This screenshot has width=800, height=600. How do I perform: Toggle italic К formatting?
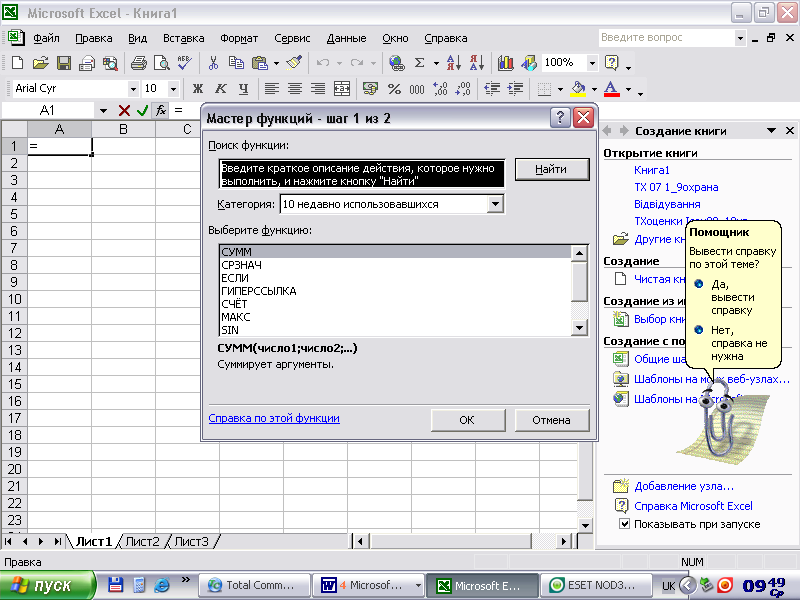(220, 89)
